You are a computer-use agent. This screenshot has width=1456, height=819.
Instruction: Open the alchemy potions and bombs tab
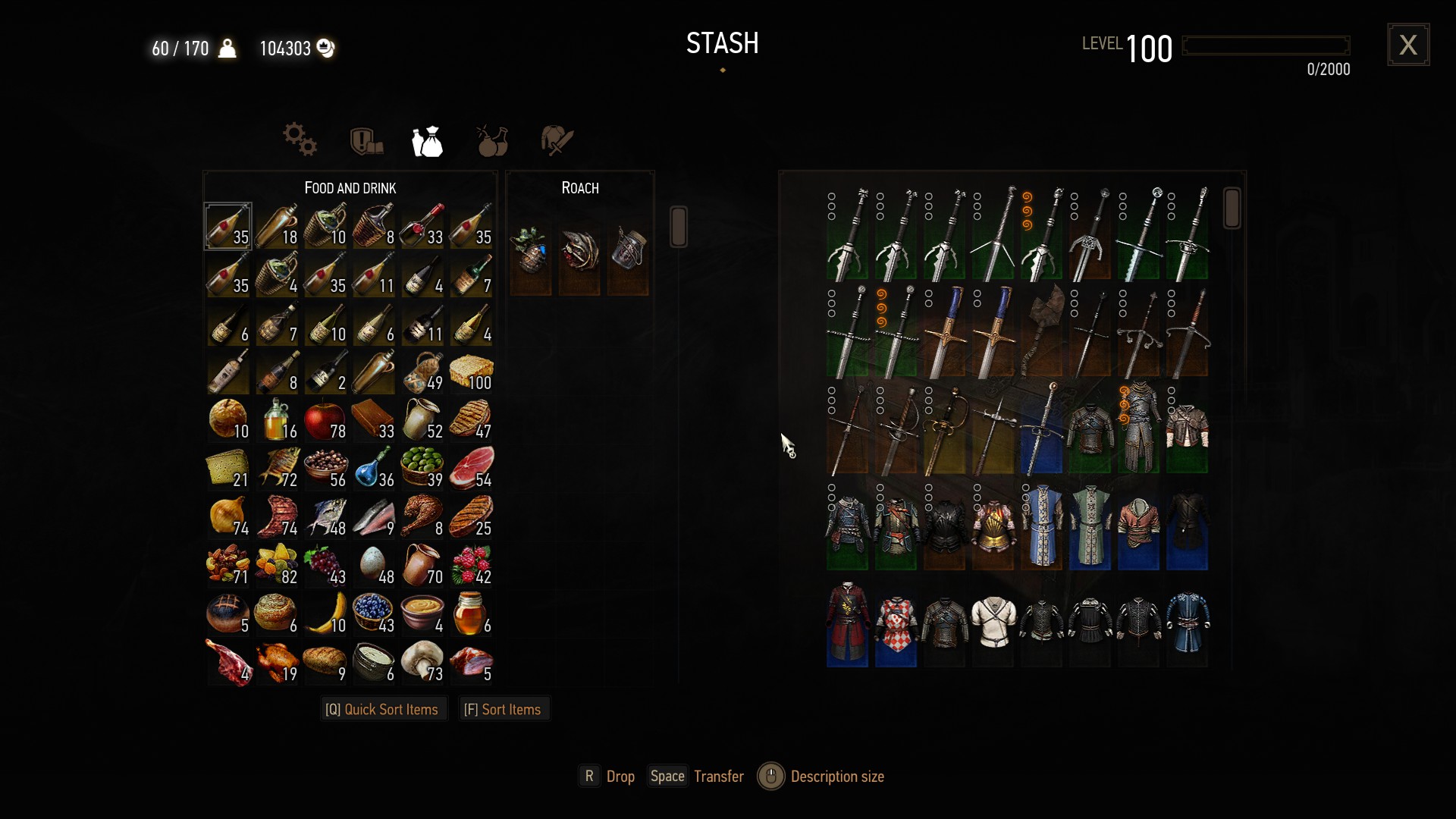[x=492, y=141]
